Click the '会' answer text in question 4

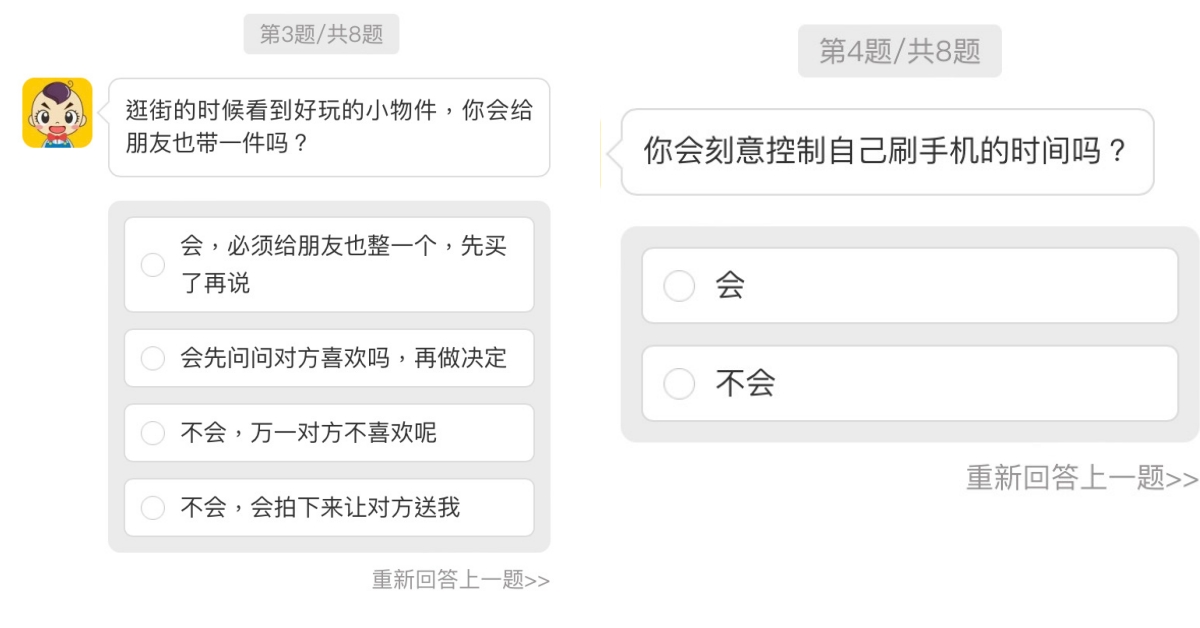(x=730, y=286)
